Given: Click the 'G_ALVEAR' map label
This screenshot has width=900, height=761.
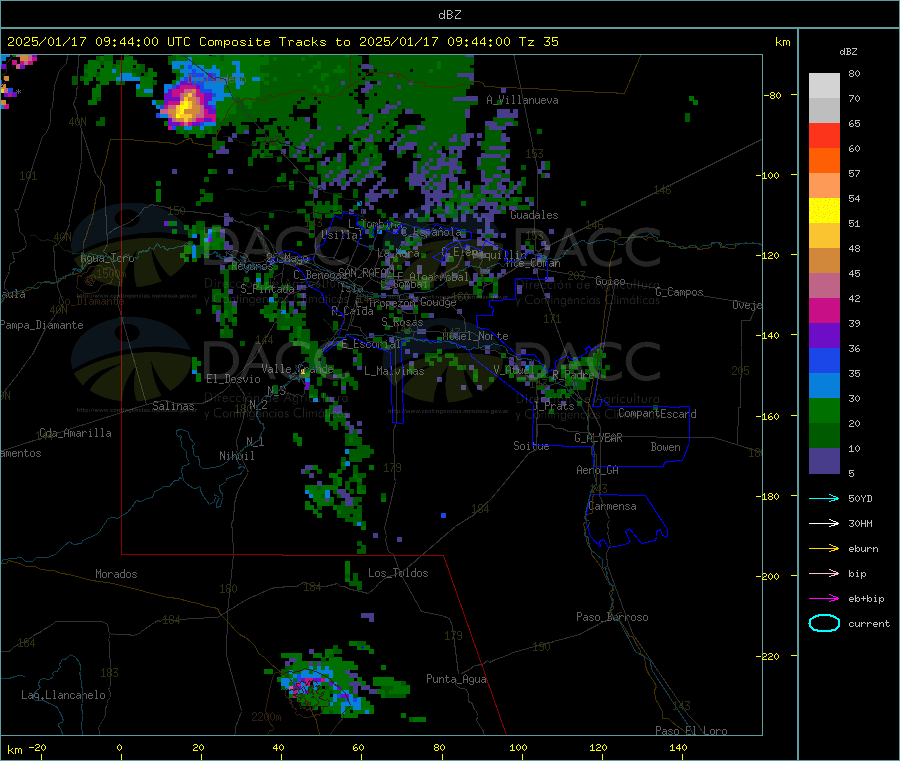Looking at the screenshot, I should [x=598, y=438].
